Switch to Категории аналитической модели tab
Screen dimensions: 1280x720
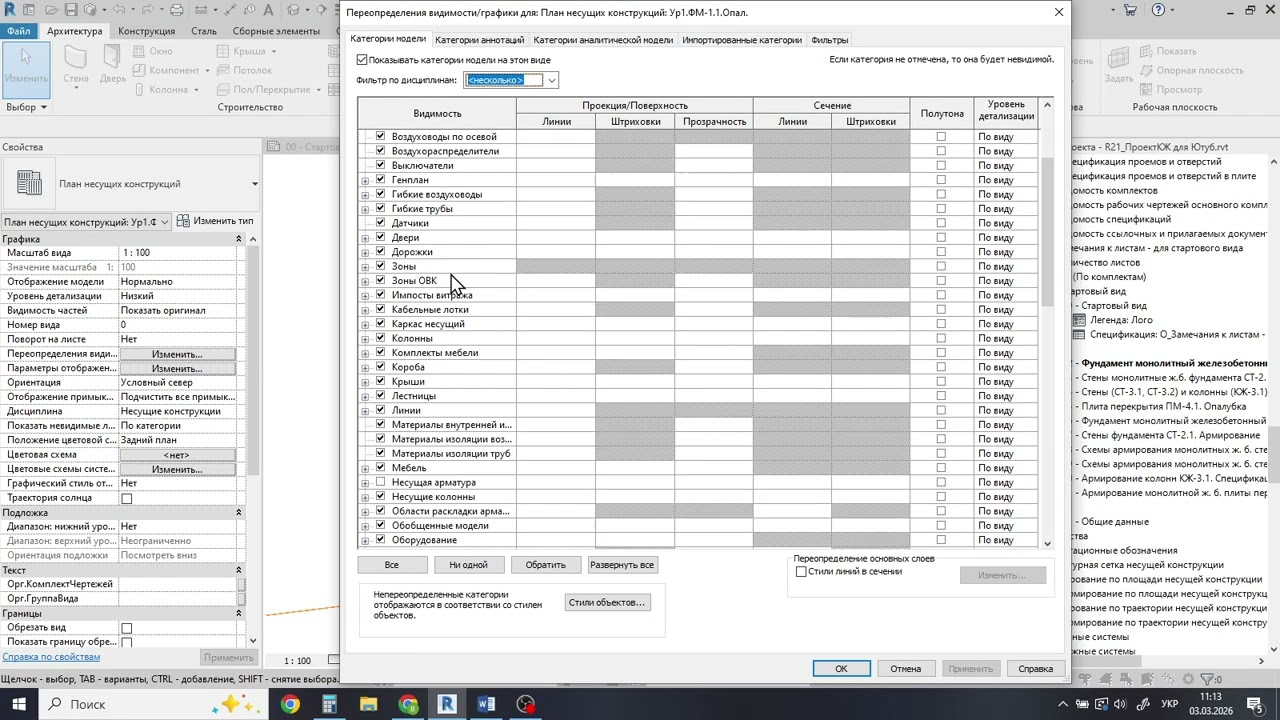coord(603,40)
